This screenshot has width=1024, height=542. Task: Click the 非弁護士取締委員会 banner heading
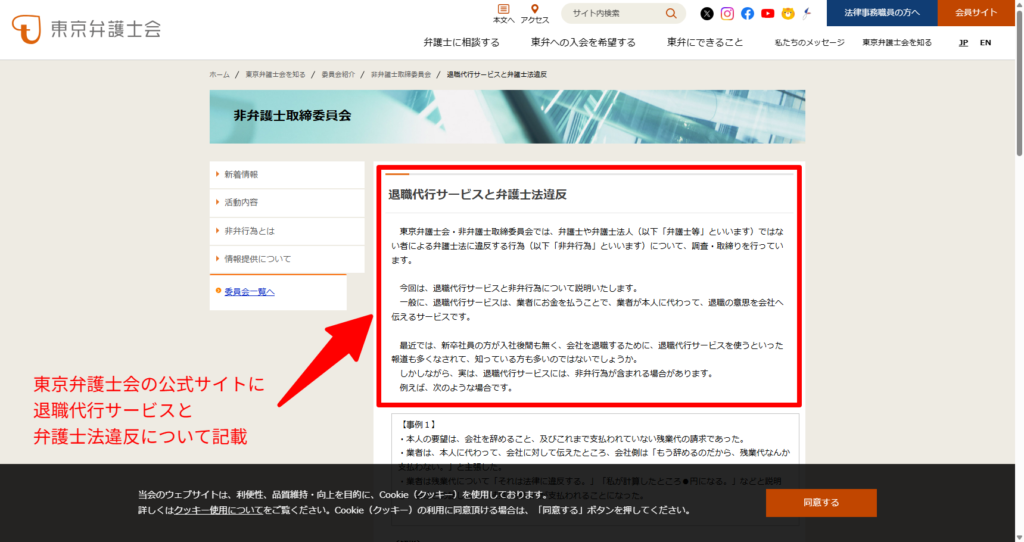(292, 116)
